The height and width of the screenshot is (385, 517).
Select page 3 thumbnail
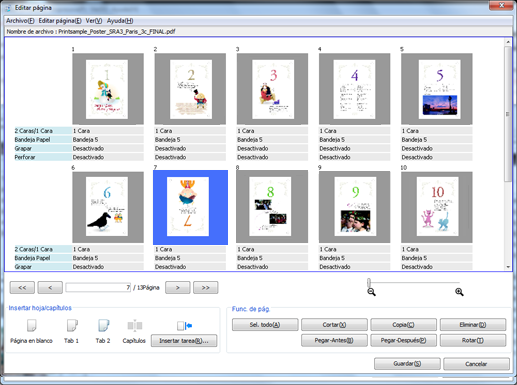(x=272, y=89)
